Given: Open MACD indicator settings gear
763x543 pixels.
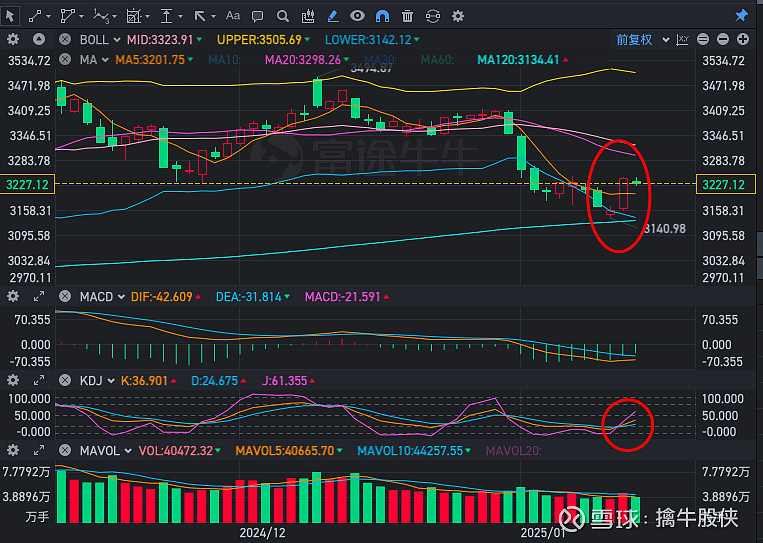Looking at the screenshot, I should [x=13, y=297].
